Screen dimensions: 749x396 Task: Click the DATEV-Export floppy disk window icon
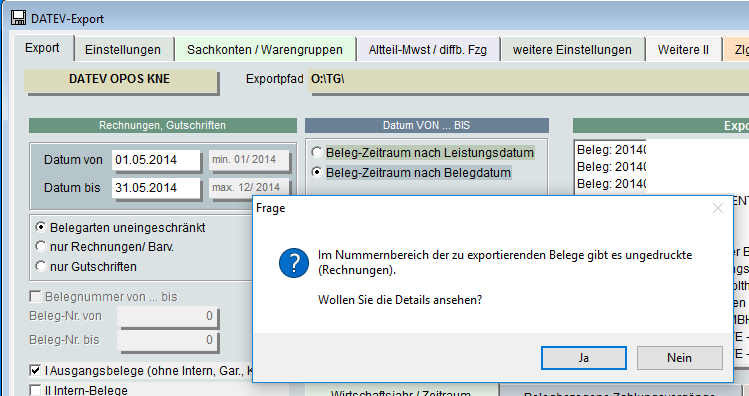(19, 18)
